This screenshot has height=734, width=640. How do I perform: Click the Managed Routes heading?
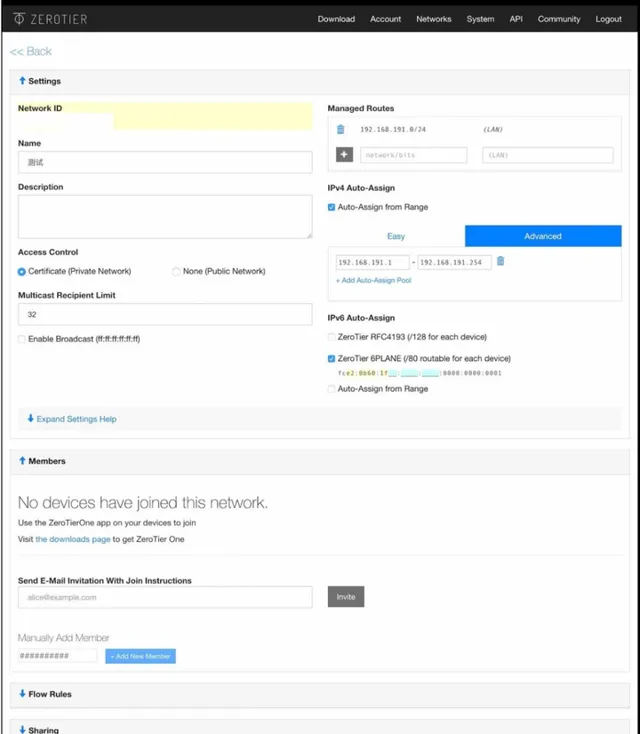361,108
